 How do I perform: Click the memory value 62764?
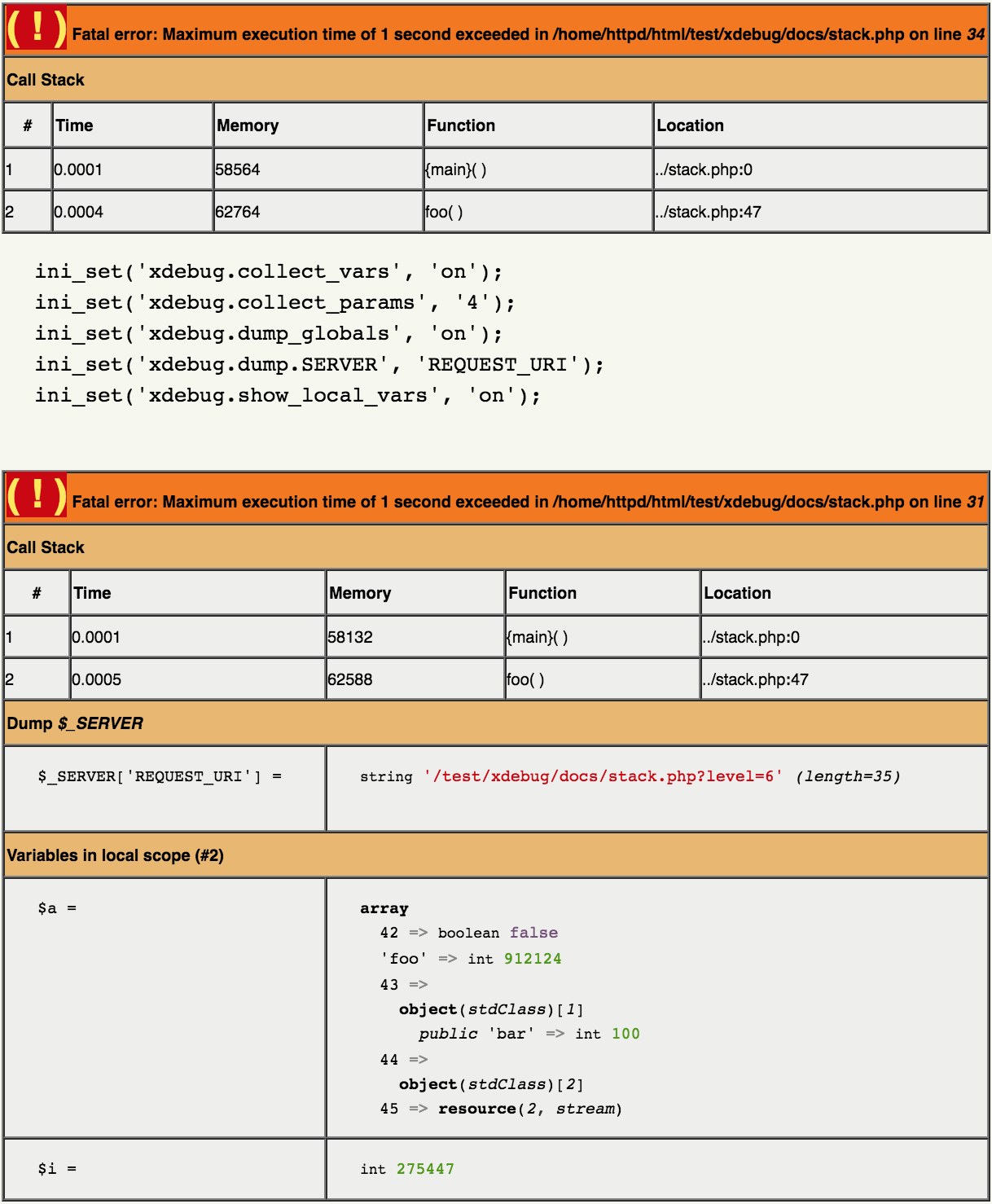[x=238, y=212]
